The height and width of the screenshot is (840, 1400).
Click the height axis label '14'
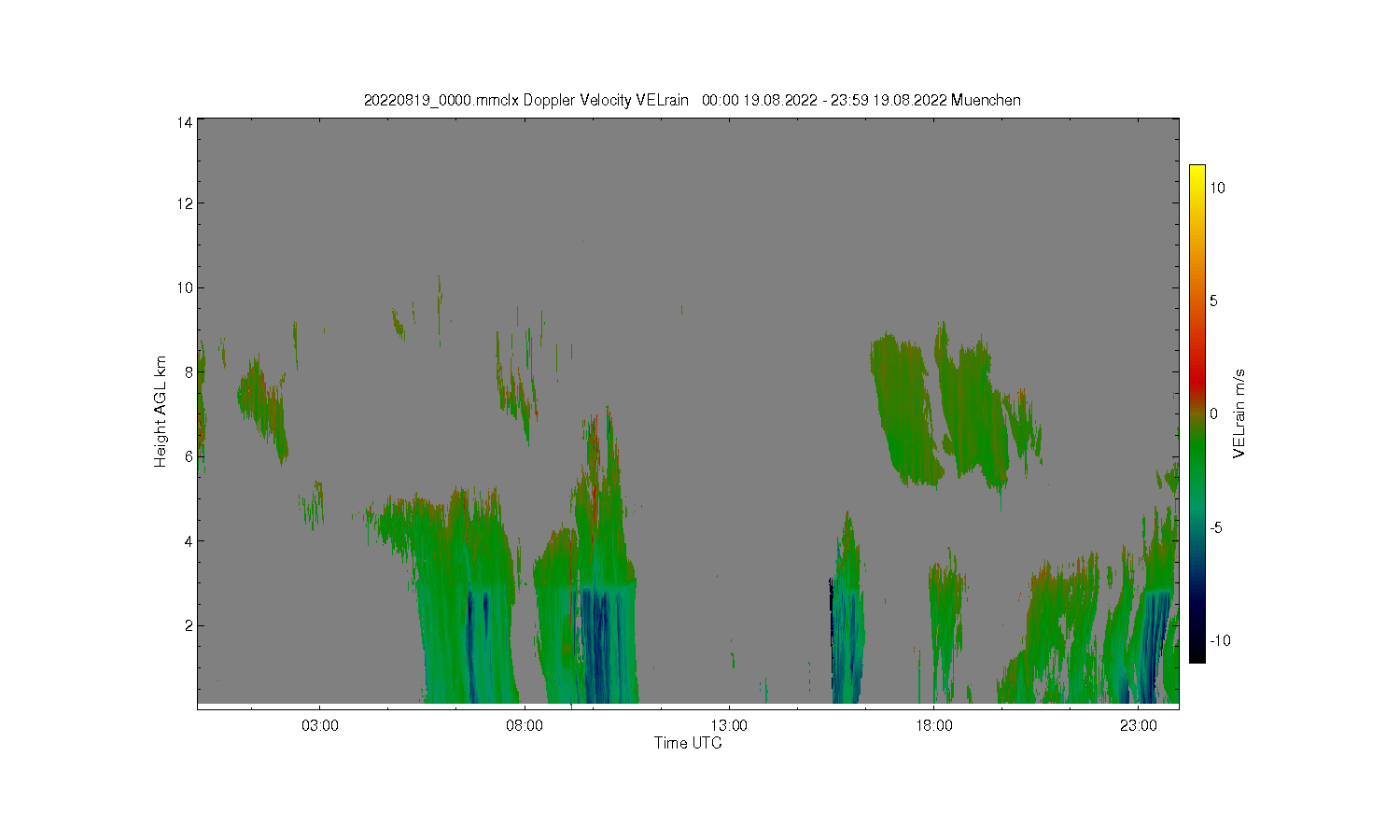pos(185,122)
